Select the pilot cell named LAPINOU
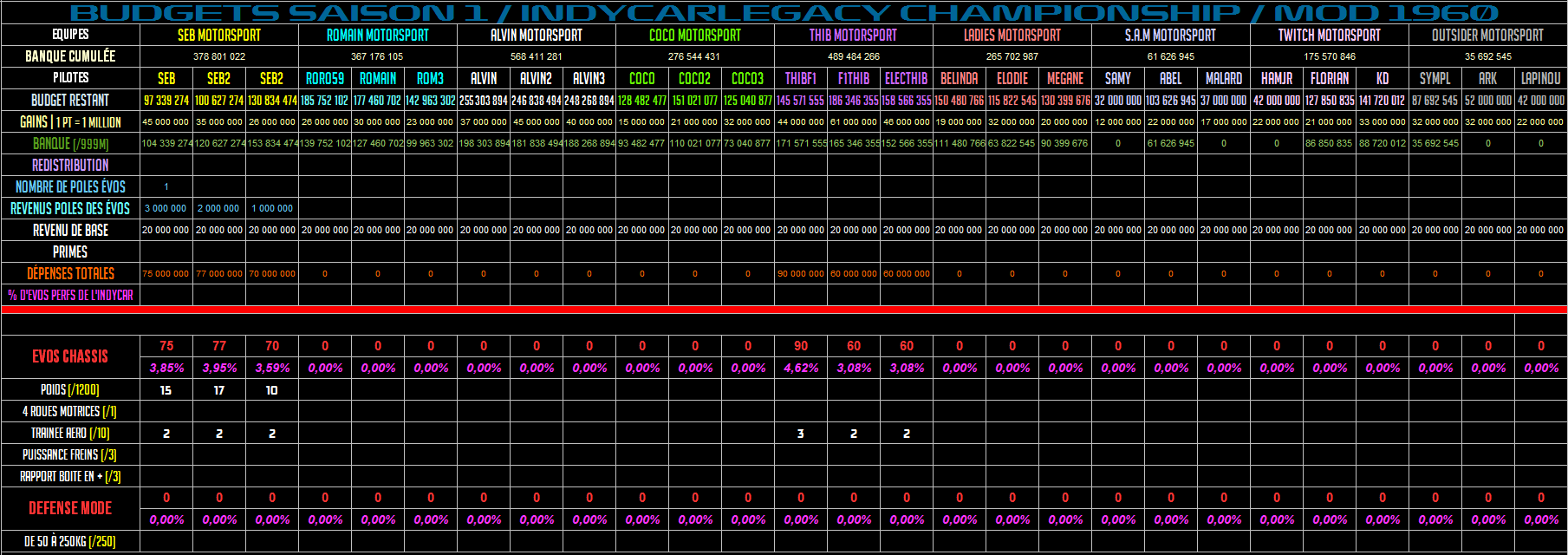The height and width of the screenshot is (555, 1568). click(x=1540, y=78)
